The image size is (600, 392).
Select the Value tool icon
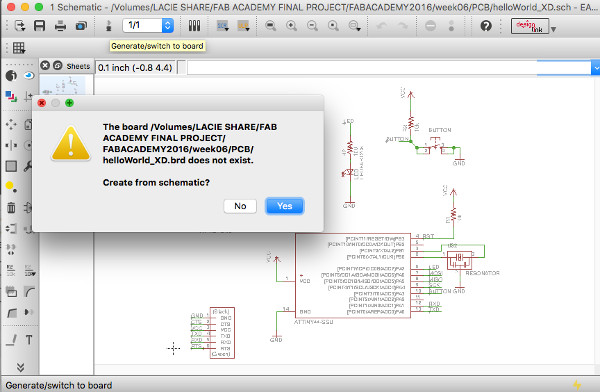(30, 270)
